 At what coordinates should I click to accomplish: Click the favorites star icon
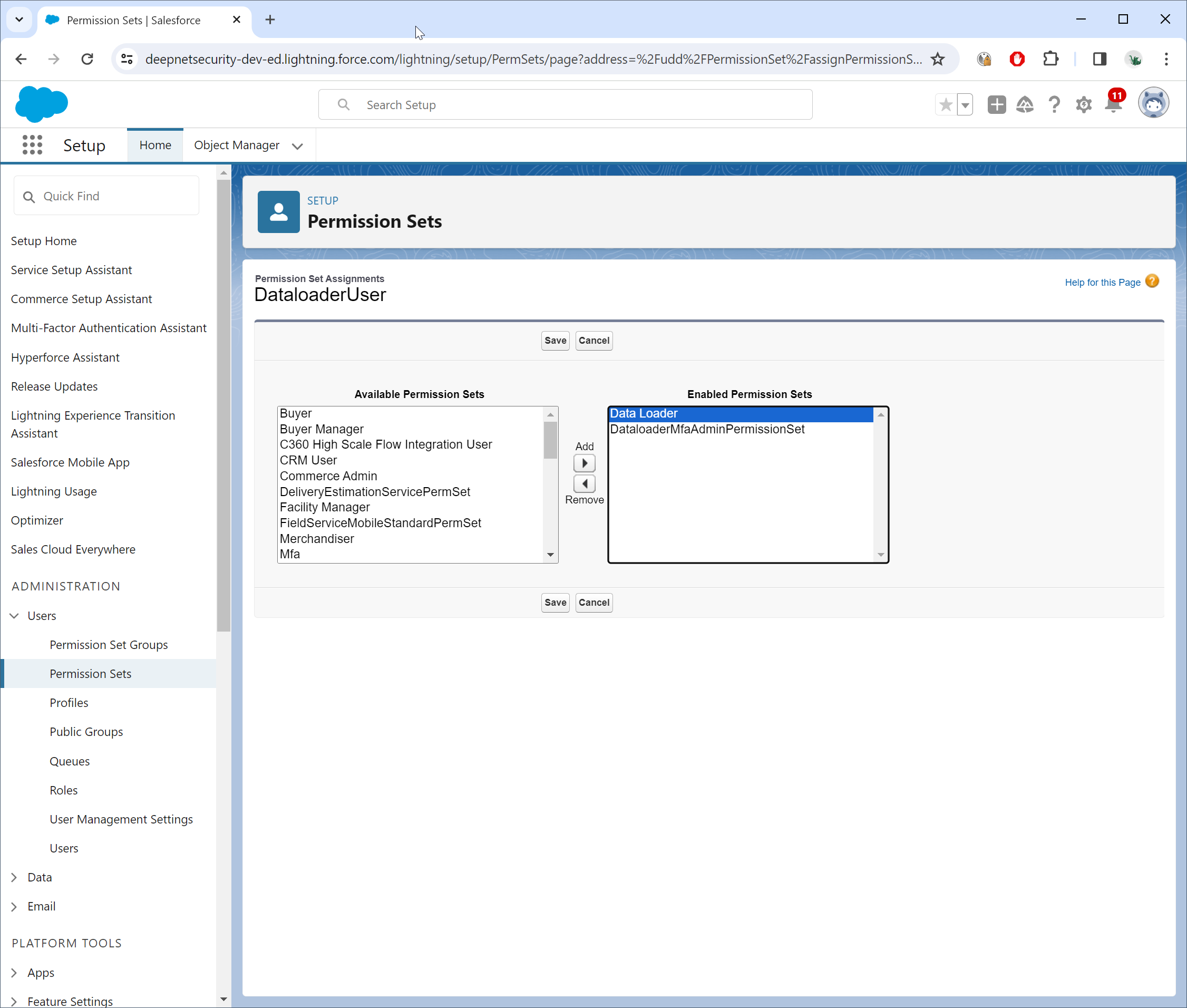(946, 104)
